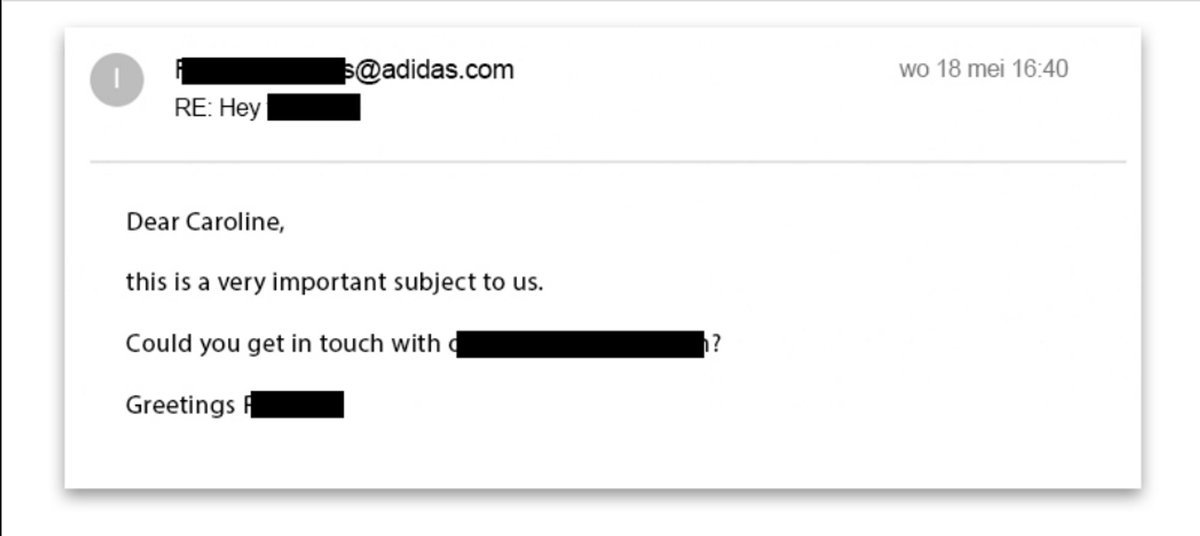Click empty white space below the signature
1200x536 pixels.
point(600,455)
